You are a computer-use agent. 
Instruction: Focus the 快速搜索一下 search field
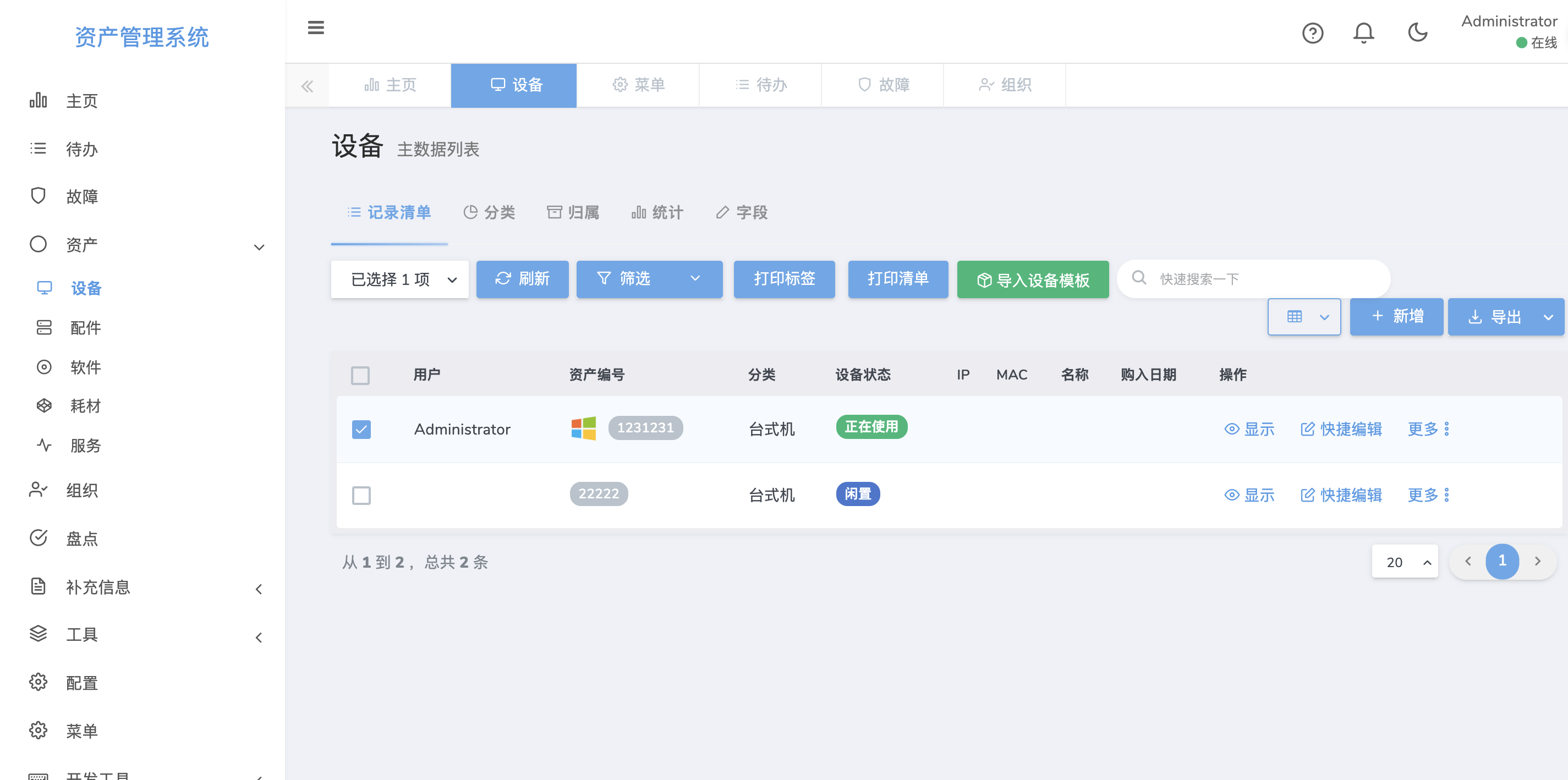coord(1254,279)
